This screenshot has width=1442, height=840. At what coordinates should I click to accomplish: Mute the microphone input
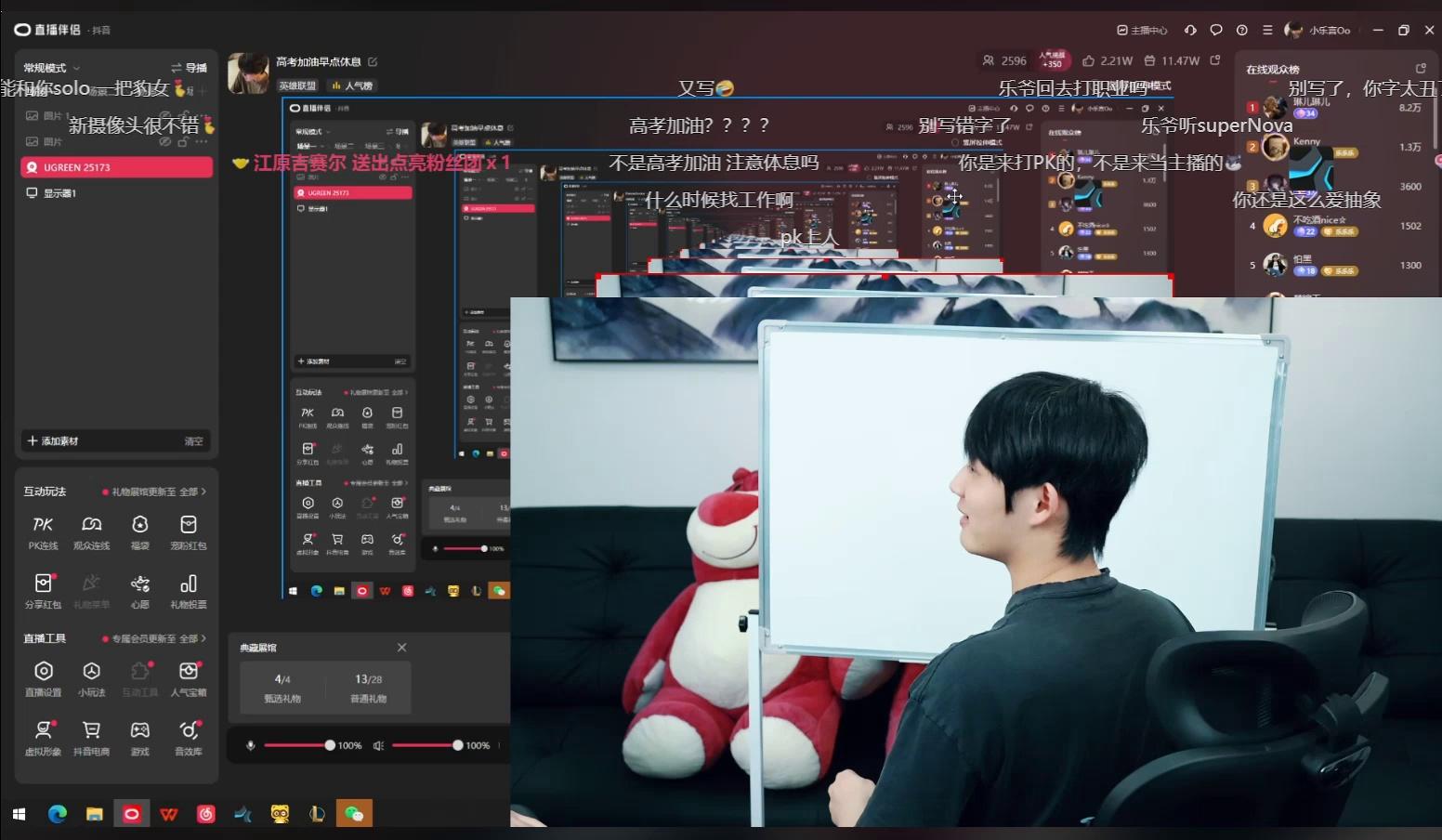[x=249, y=744]
